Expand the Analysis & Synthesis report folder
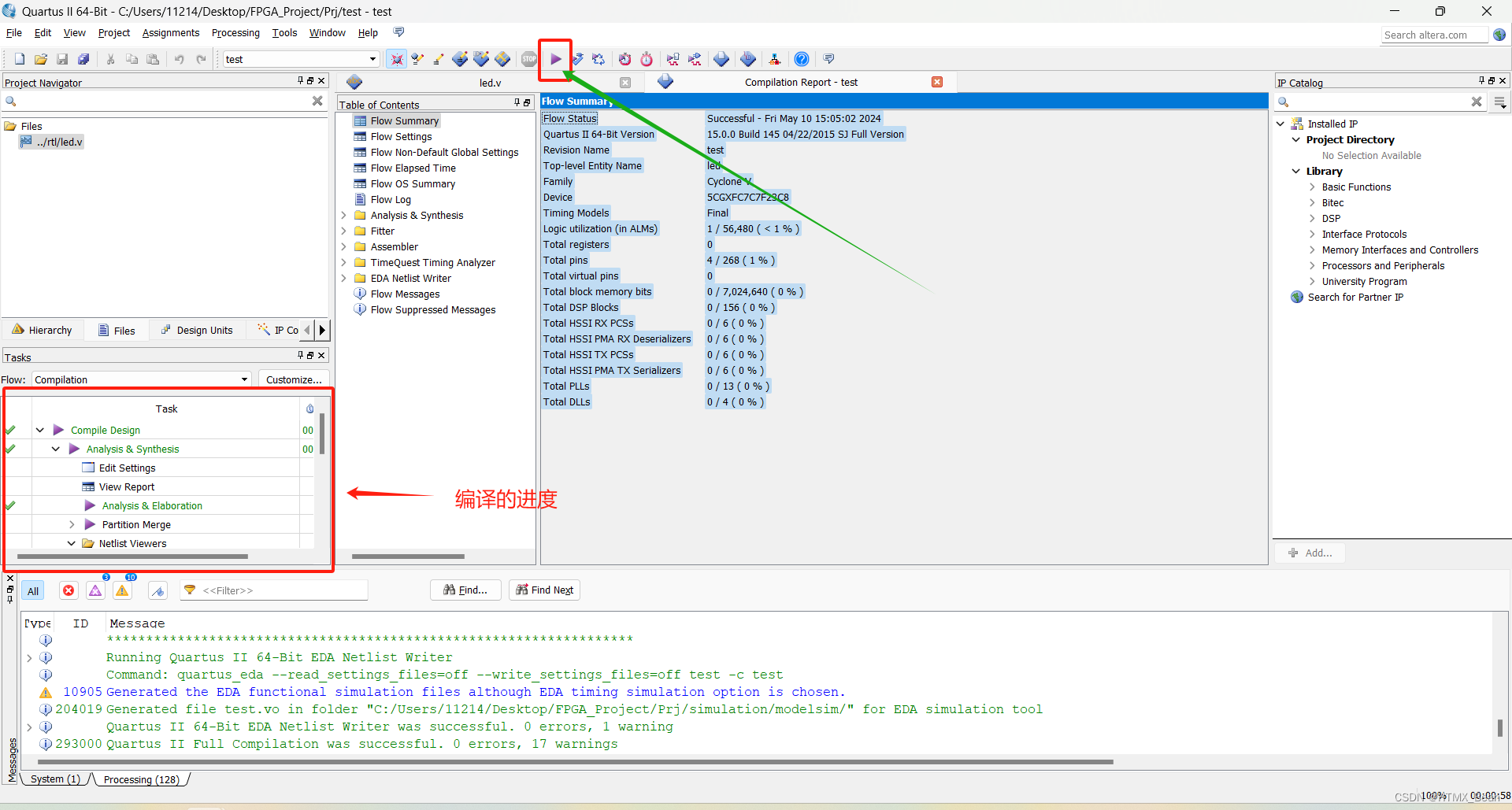The height and width of the screenshot is (810, 1512). coord(344,215)
